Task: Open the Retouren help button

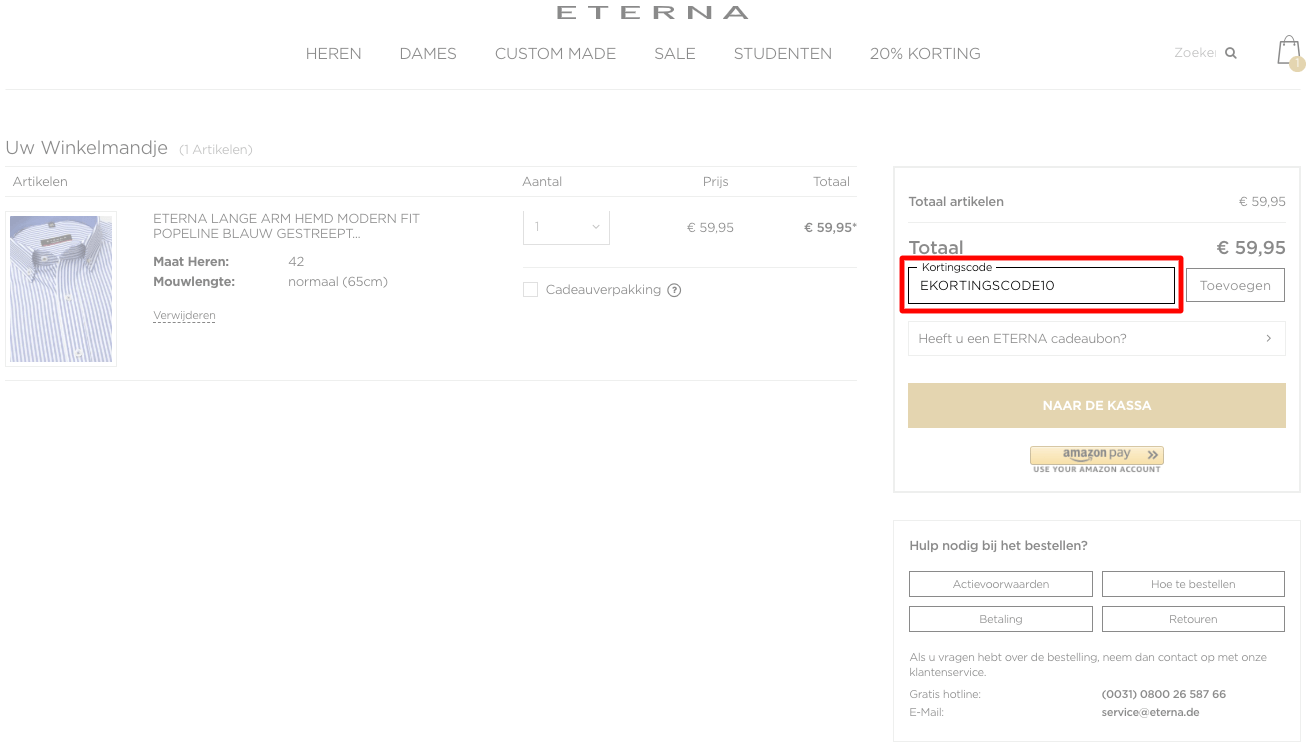Action: click(1193, 619)
